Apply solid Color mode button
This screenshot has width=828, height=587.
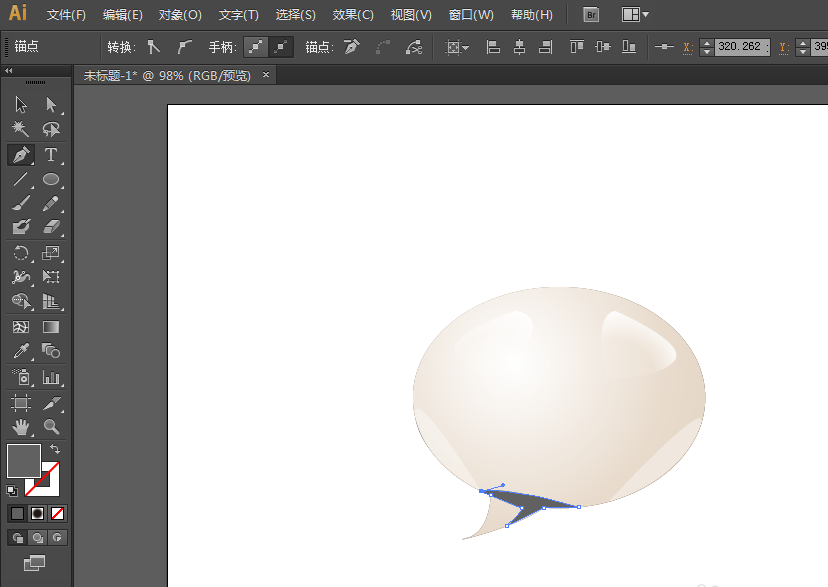point(17,513)
